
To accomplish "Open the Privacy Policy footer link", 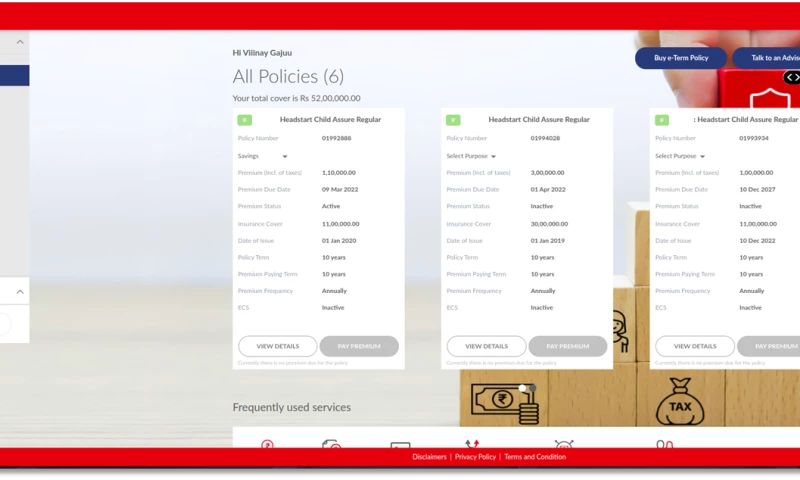I will [x=475, y=457].
